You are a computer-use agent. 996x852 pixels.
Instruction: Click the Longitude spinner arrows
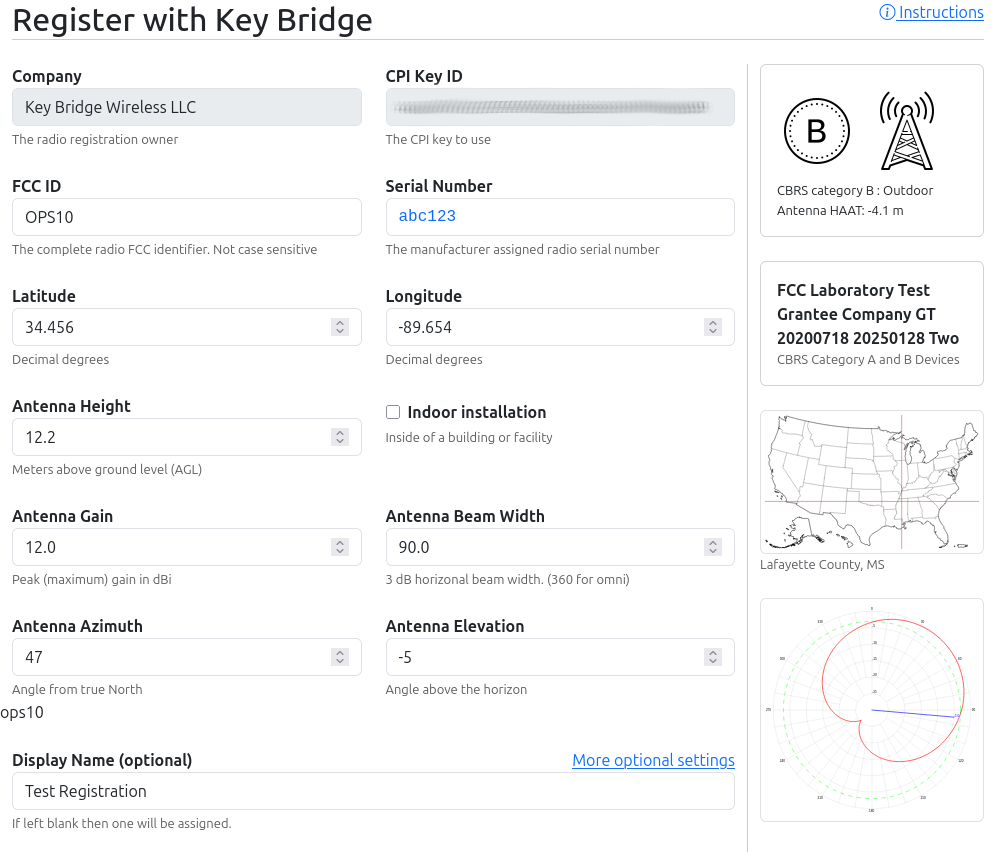tap(713, 327)
